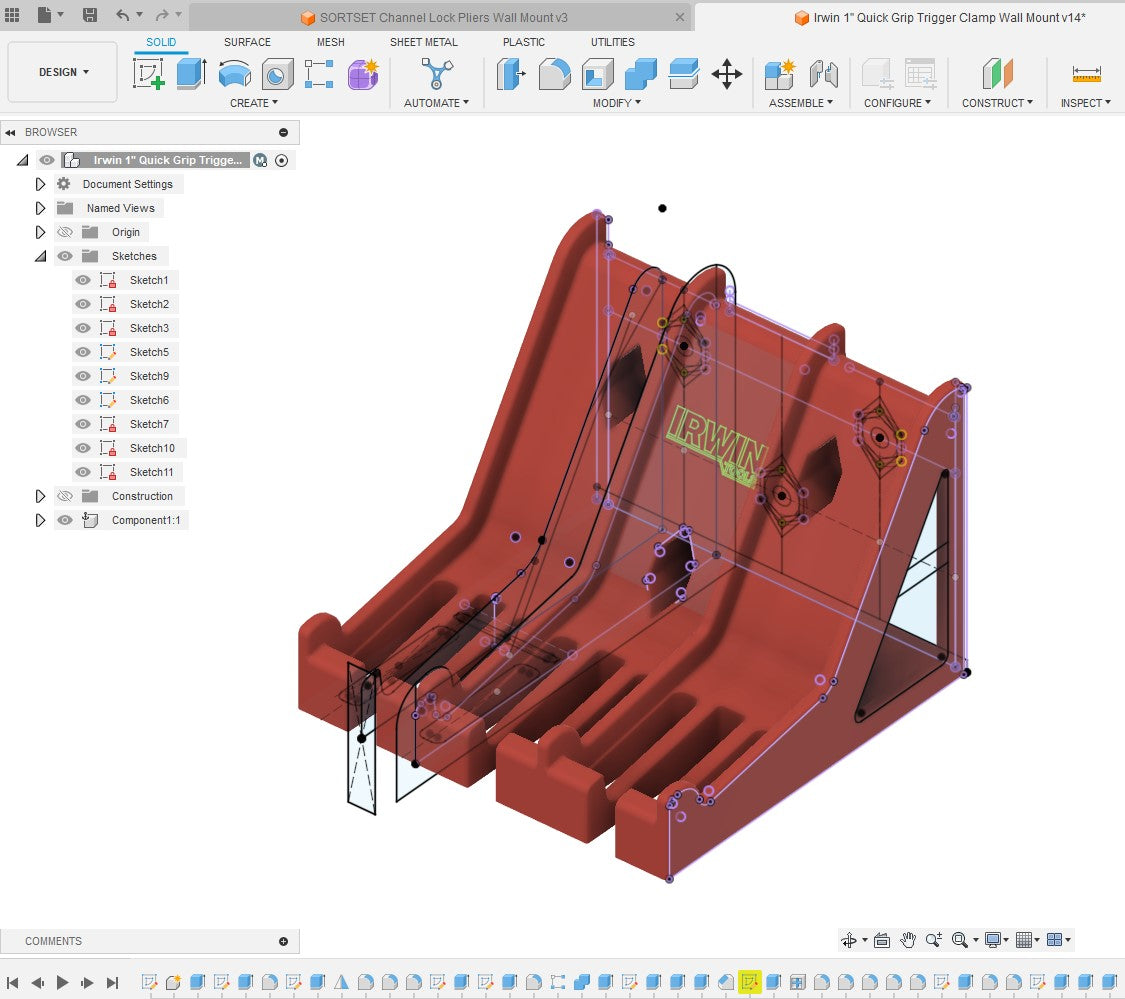Switch to the SHEET METAL tab

click(423, 42)
